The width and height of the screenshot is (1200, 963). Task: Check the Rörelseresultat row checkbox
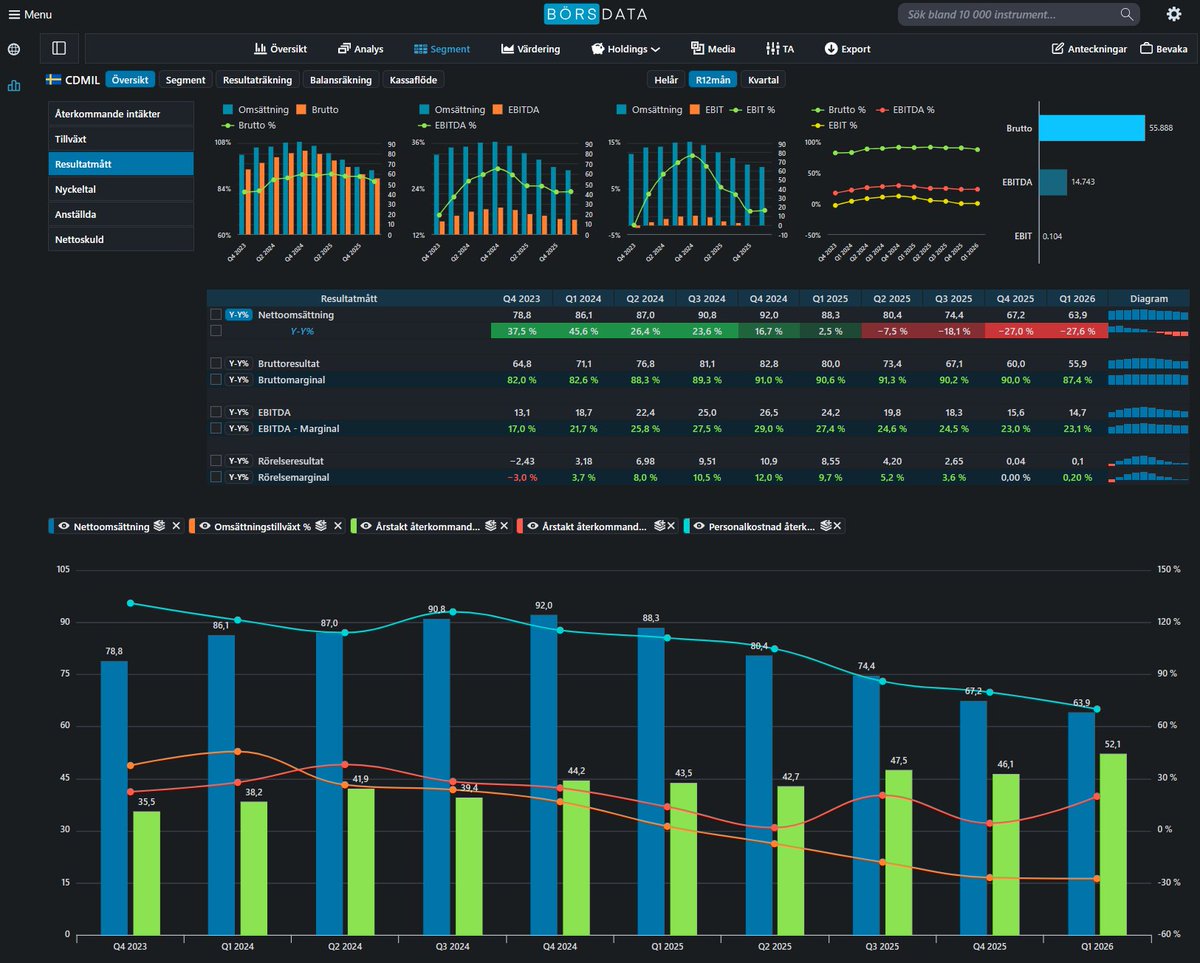216,461
